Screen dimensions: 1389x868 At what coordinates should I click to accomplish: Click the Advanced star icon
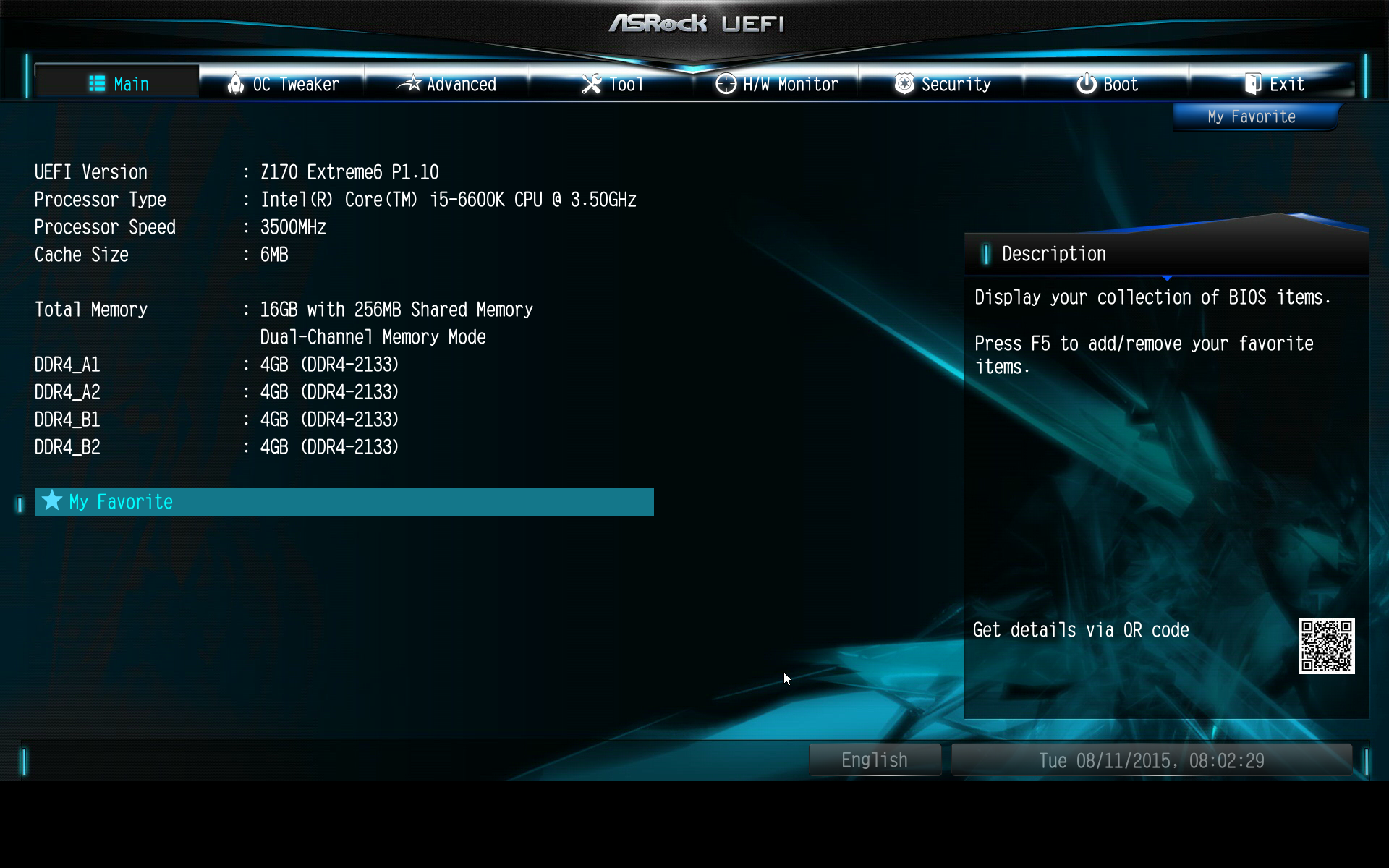click(x=409, y=84)
